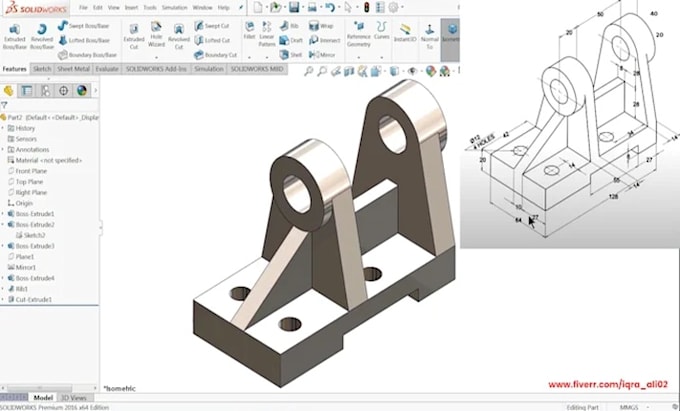Select the Draft tool

click(291, 40)
